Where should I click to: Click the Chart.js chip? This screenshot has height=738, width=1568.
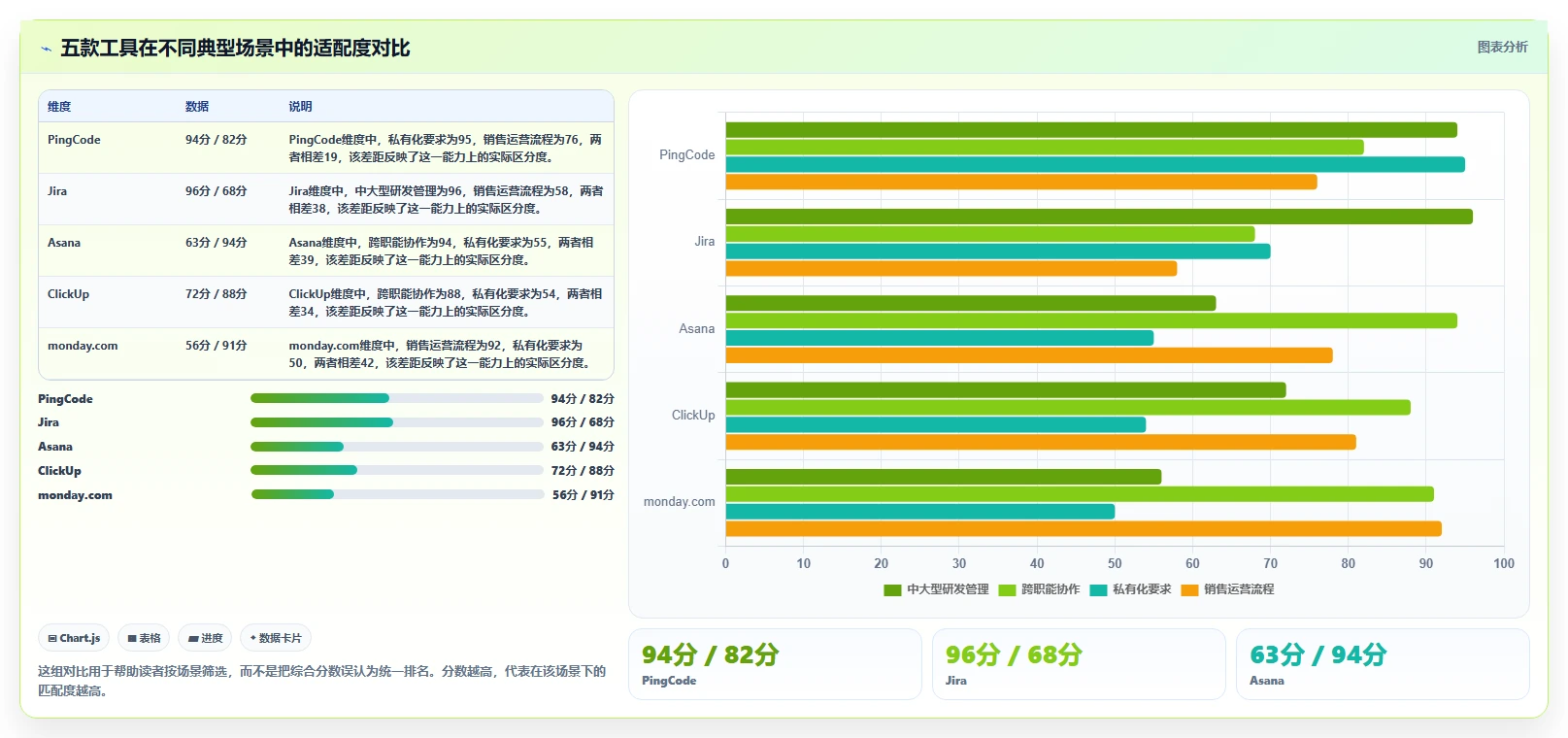pyautogui.click(x=74, y=638)
